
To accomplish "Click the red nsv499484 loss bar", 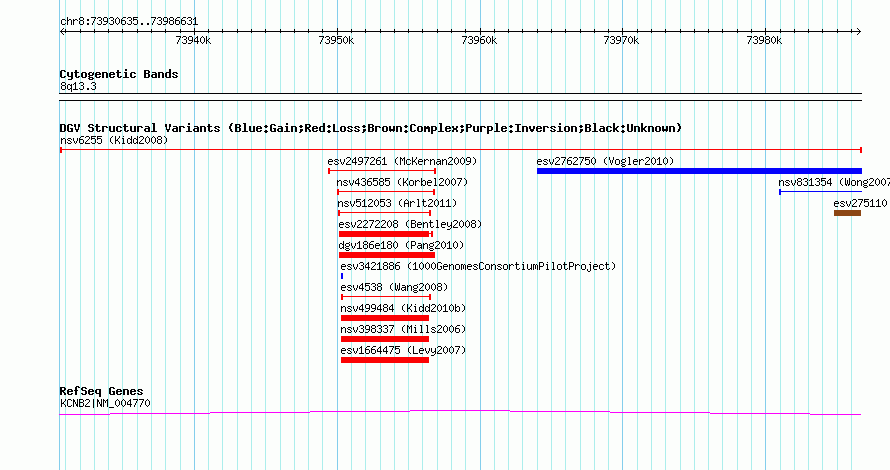I will click(385, 318).
